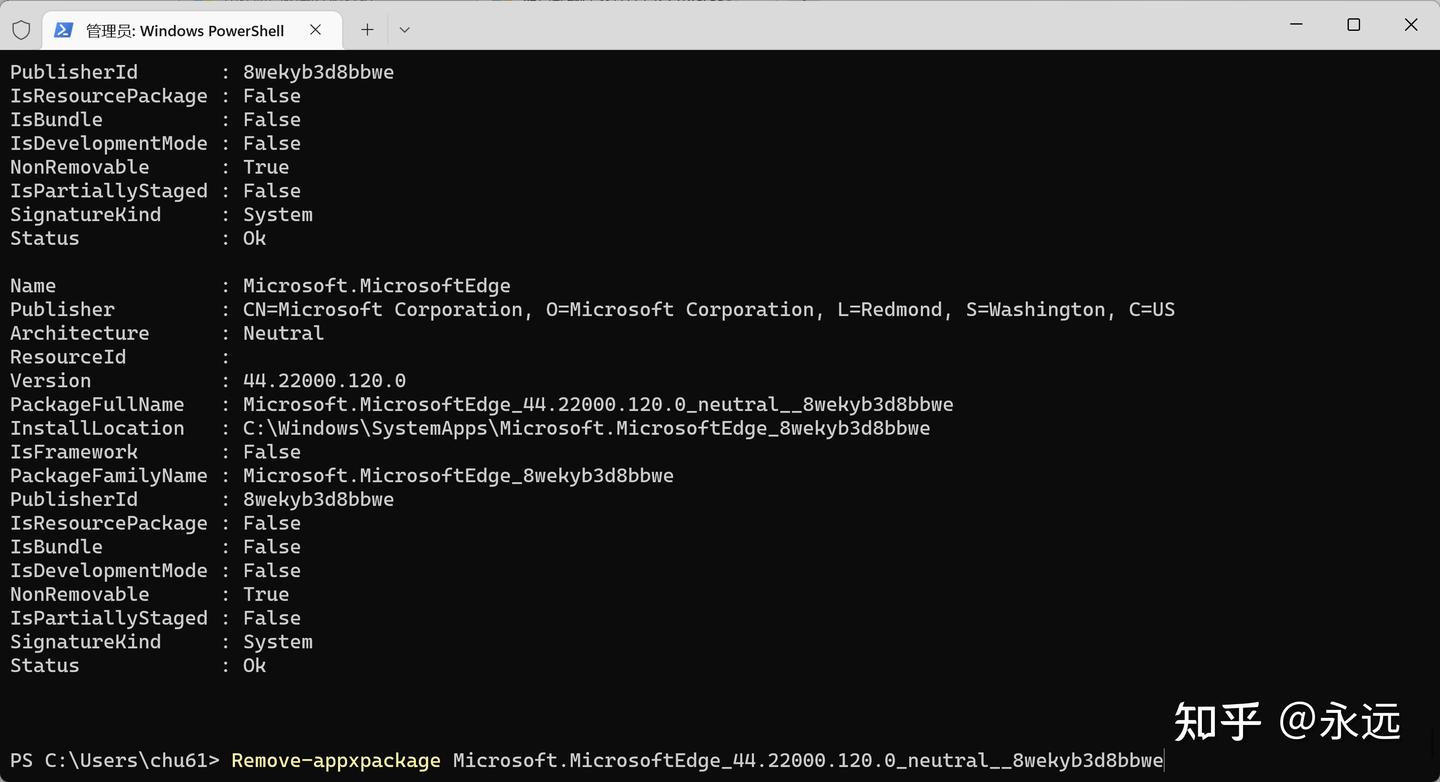Maximize the terminal window
This screenshot has height=782, width=1440.
click(x=1353, y=25)
